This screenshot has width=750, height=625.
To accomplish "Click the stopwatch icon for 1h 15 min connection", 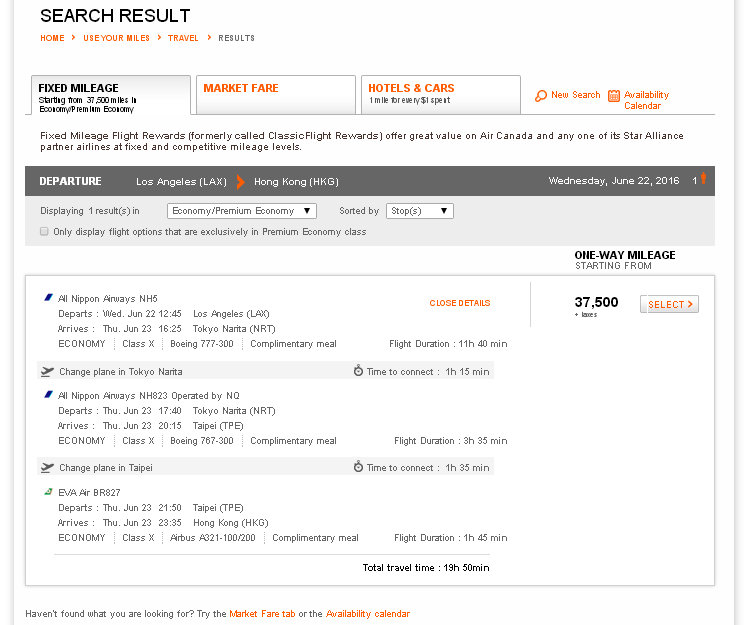I will [x=358, y=371].
